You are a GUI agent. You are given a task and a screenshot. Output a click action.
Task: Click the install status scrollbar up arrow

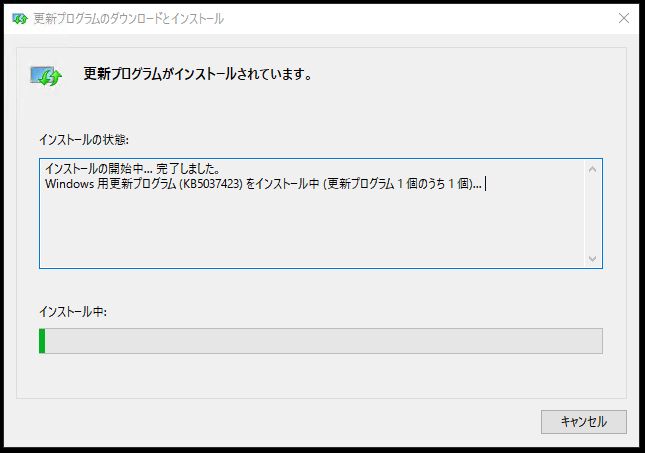coord(592,170)
